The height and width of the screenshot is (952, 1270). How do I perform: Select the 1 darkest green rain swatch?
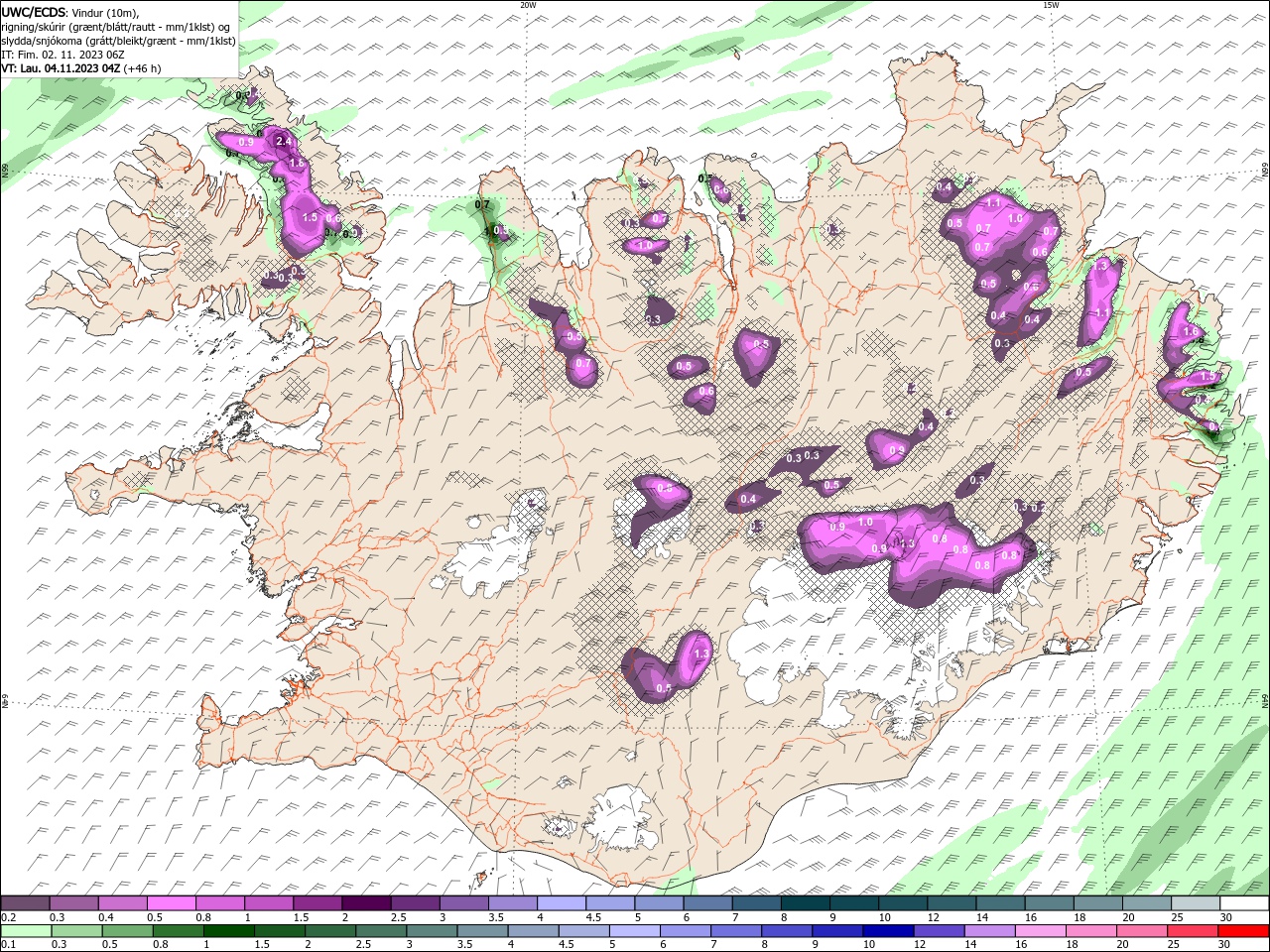(x=228, y=931)
